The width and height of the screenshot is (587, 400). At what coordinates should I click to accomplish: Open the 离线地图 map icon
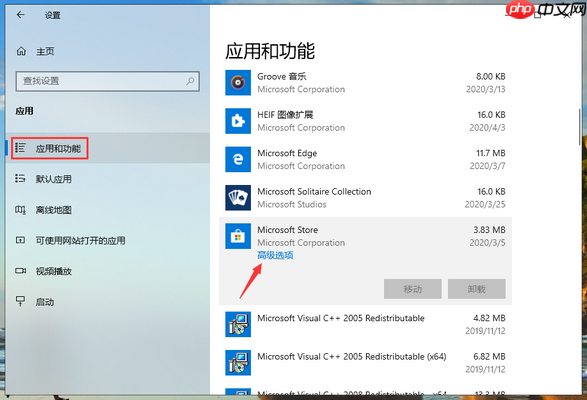click(x=20, y=210)
